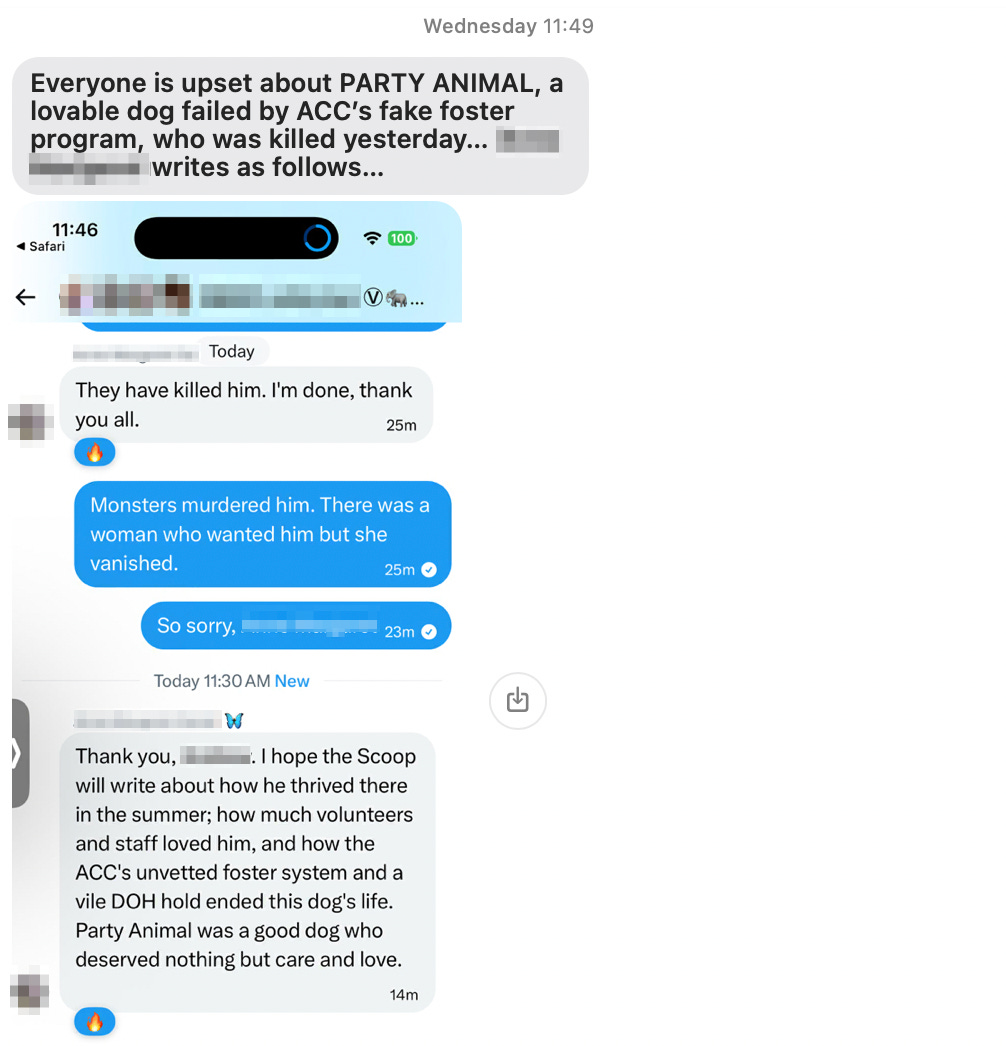
Task: Click the read checkmark on 'So sorry' message
Action: pyautogui.click(x=430, y=632)
